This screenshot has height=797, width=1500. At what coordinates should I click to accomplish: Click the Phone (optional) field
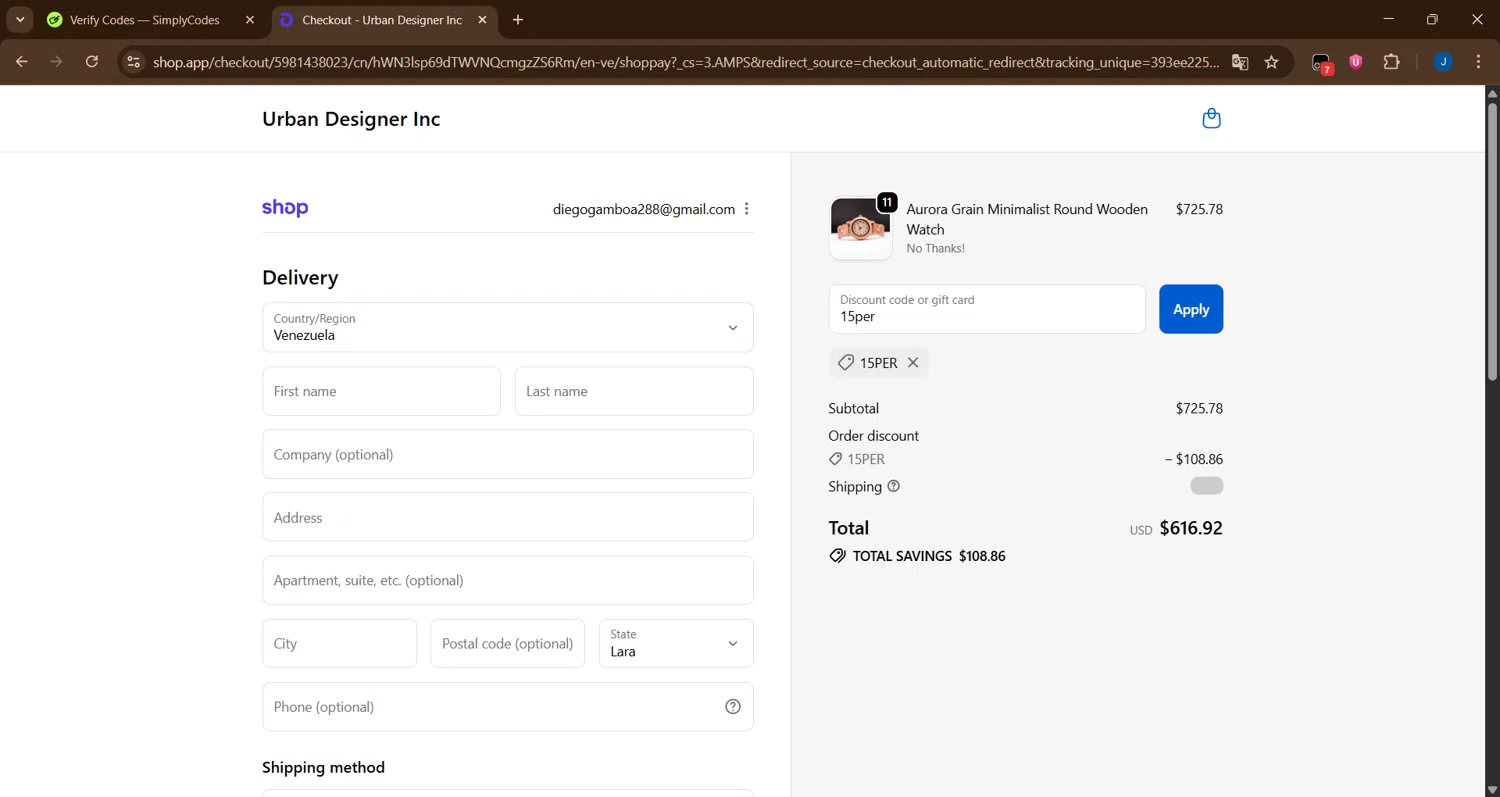pos(508,707)
